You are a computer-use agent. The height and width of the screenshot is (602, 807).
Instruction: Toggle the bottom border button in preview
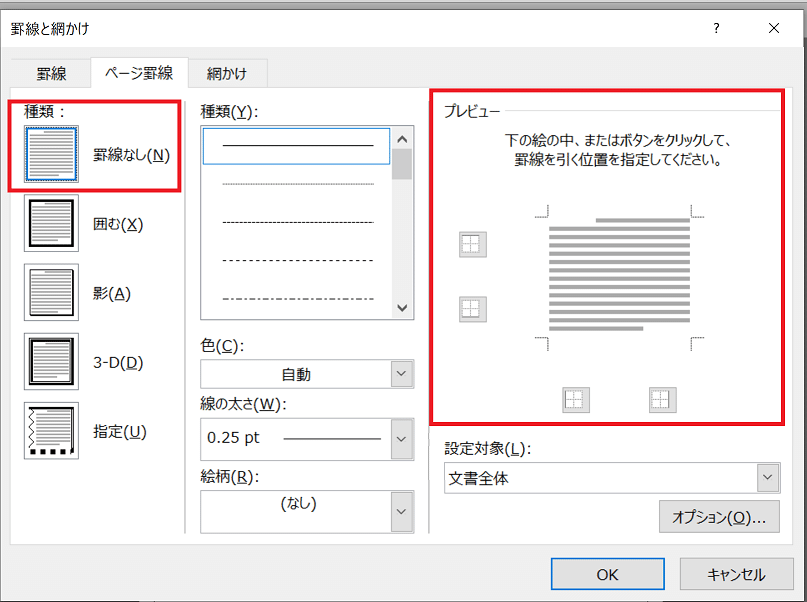pos(472,309)
